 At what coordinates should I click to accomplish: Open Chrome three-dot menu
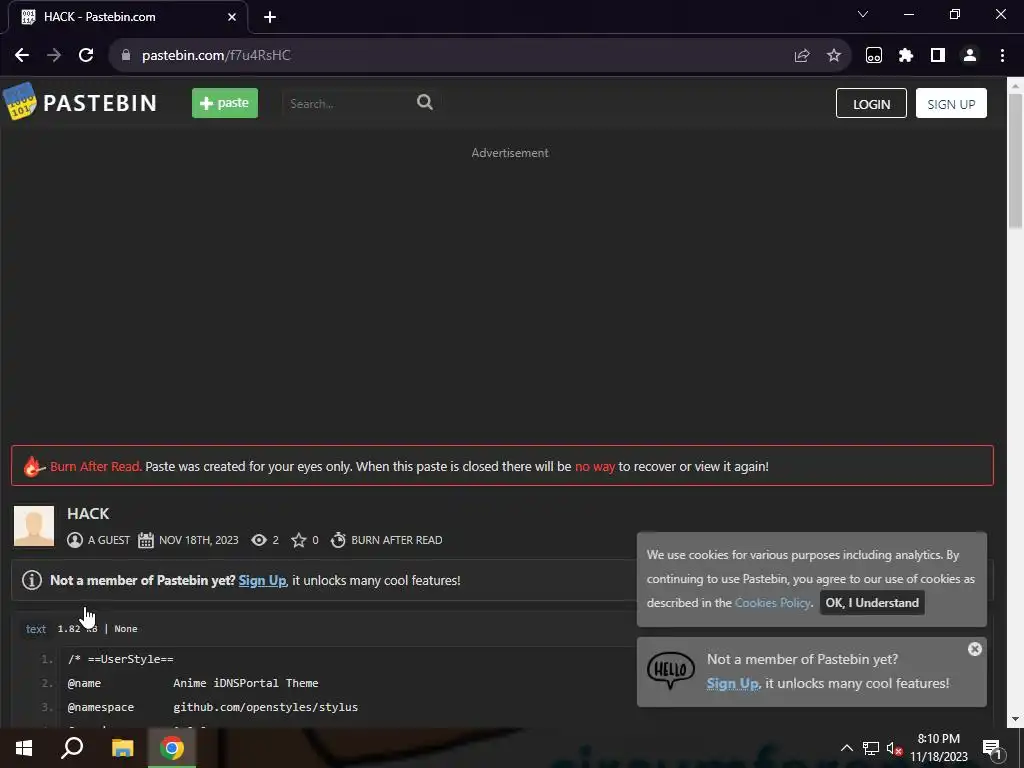[x=1002, y=56]
